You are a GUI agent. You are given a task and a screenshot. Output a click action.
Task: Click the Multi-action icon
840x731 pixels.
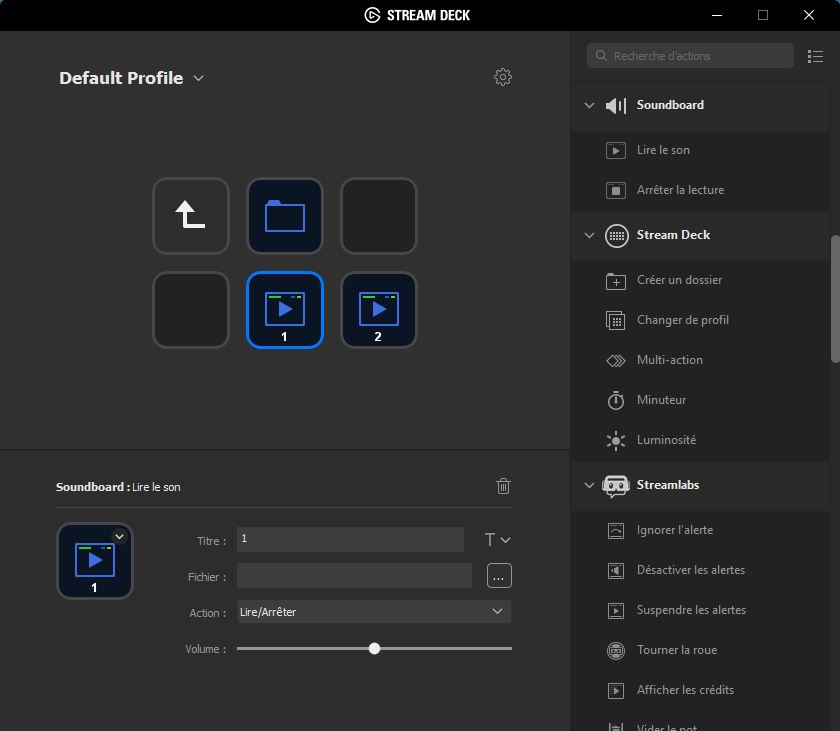tap(616, 360)
